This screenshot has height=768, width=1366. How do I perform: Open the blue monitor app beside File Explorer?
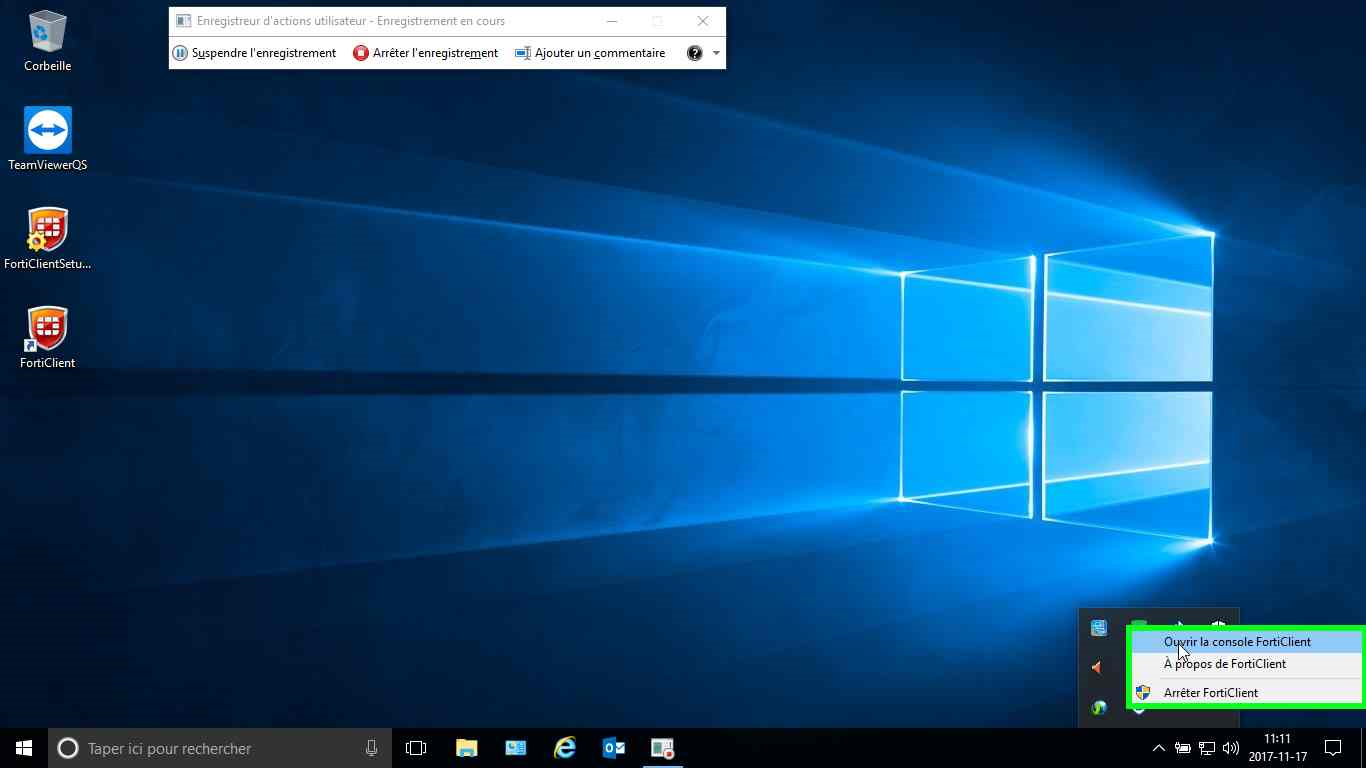click(x=516, y=748)
